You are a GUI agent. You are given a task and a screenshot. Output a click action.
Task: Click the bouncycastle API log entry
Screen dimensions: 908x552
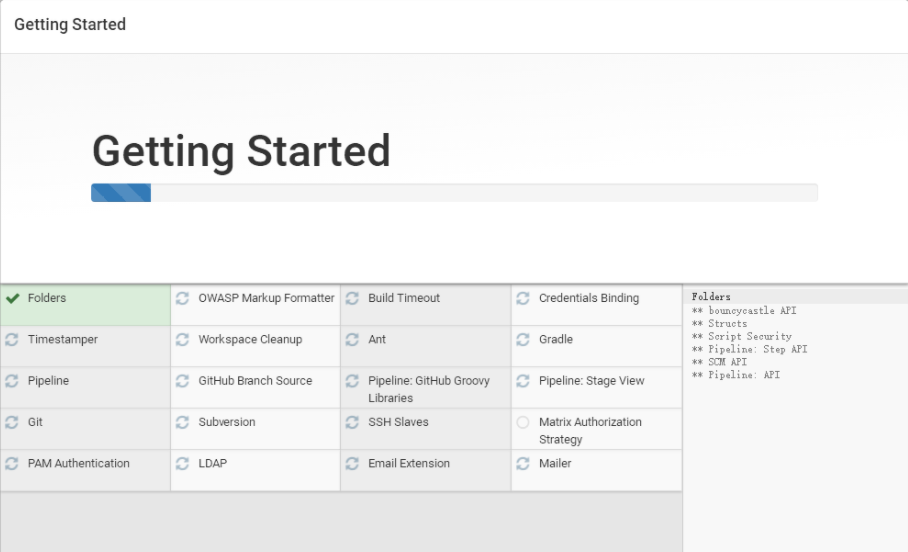click(x=744, y=310)
